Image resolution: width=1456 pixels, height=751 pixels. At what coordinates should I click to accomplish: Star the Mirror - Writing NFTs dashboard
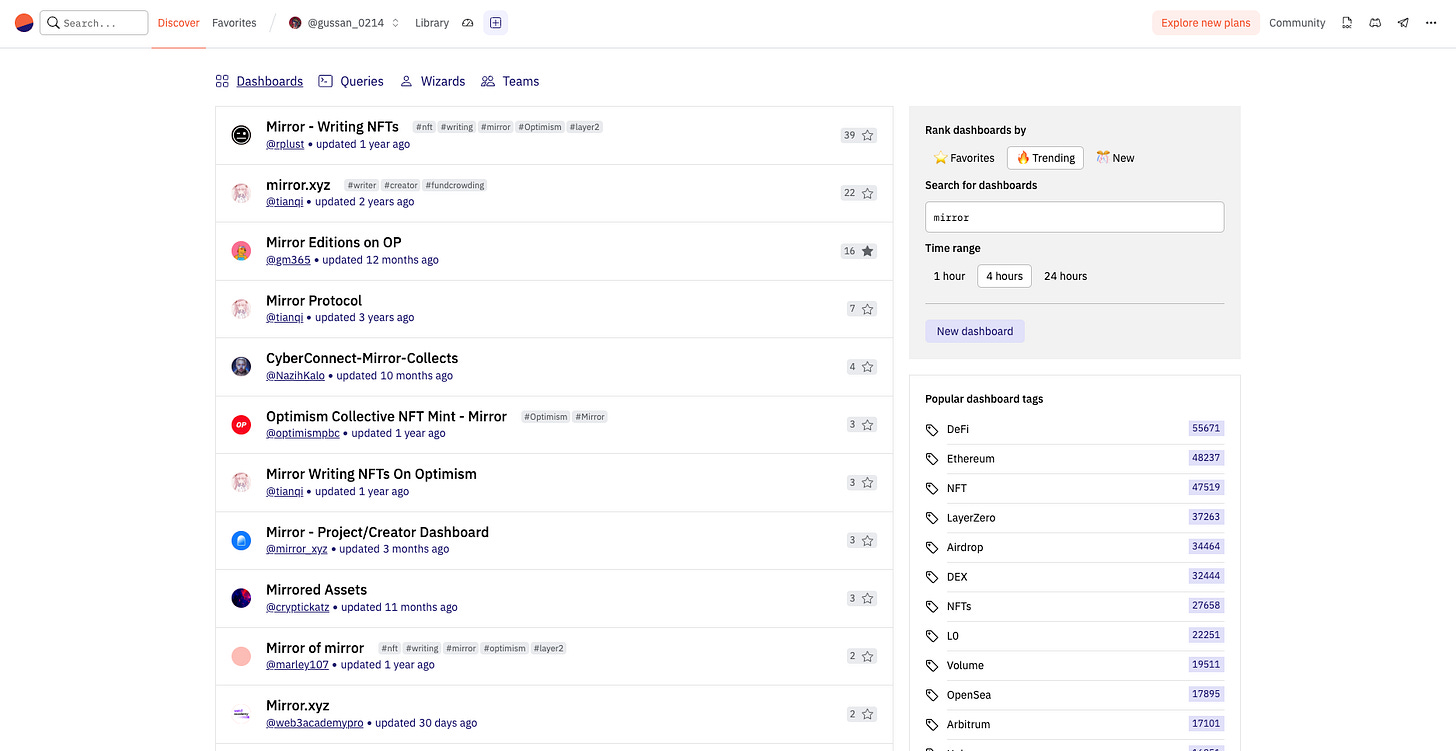point(868,135)
